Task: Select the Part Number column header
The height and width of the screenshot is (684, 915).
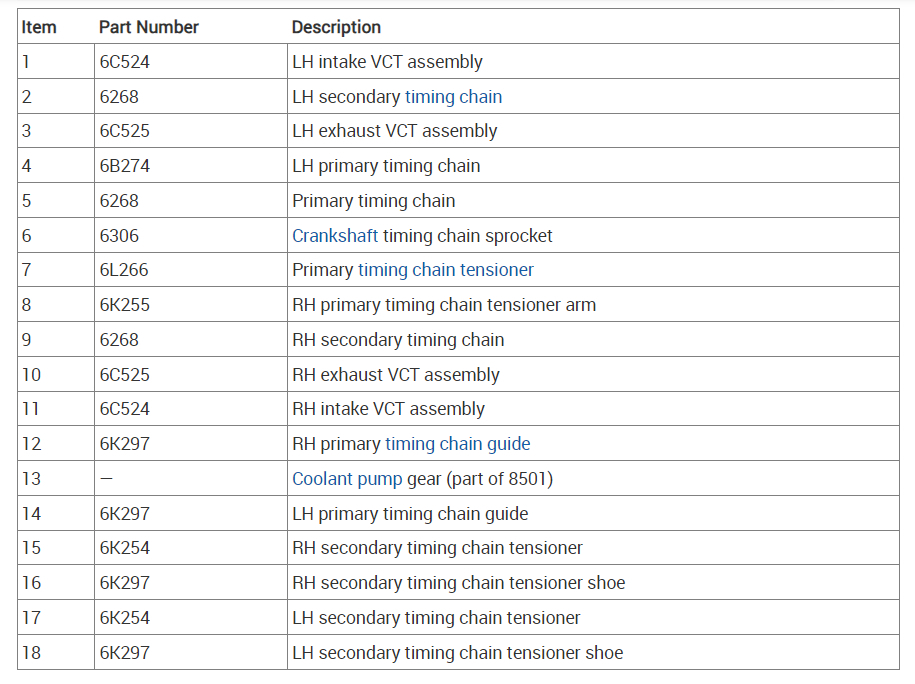Action: [x=149, y=27]
